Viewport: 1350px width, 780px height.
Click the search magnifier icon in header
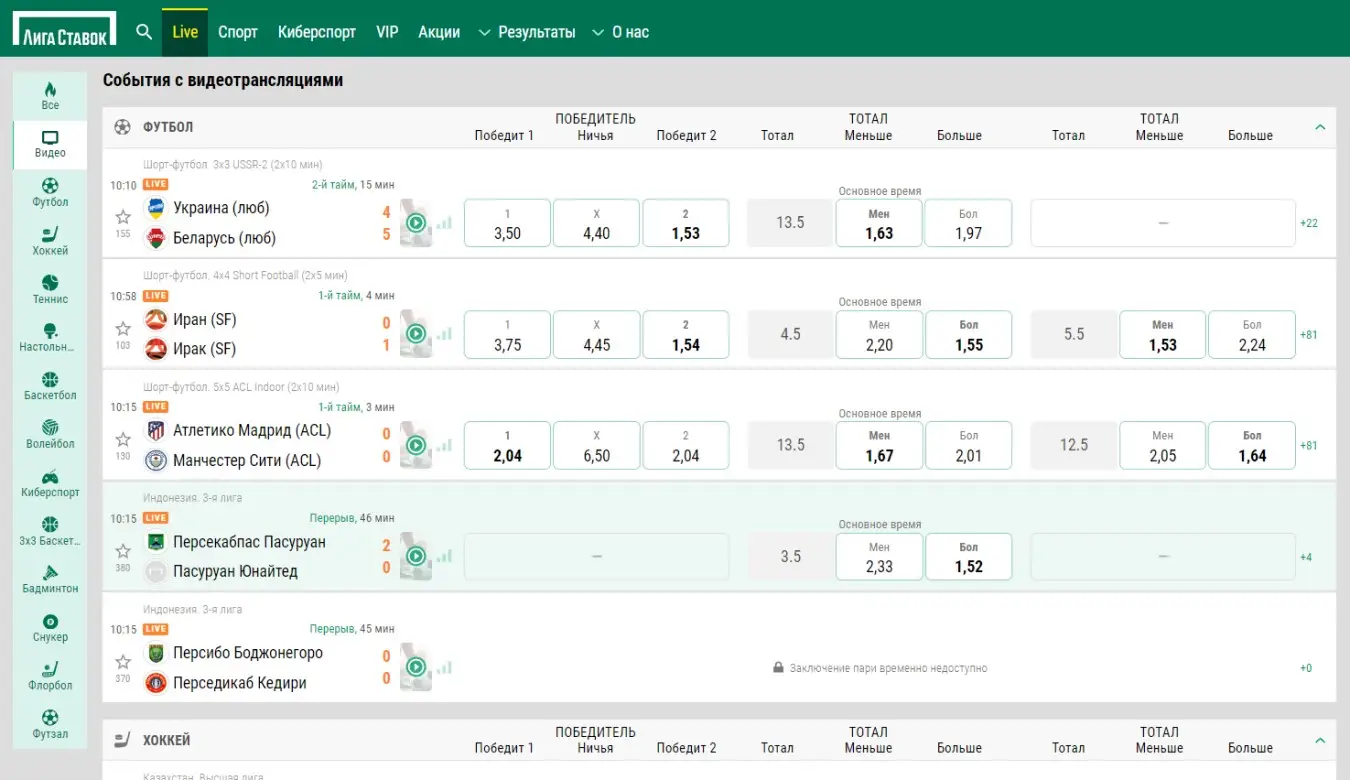point(144,32)
